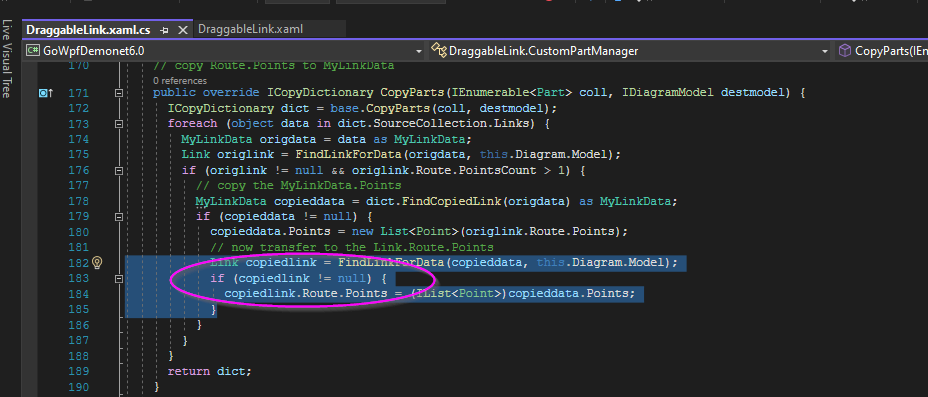Open the Live Visual Tree side panel

point(7,59)
